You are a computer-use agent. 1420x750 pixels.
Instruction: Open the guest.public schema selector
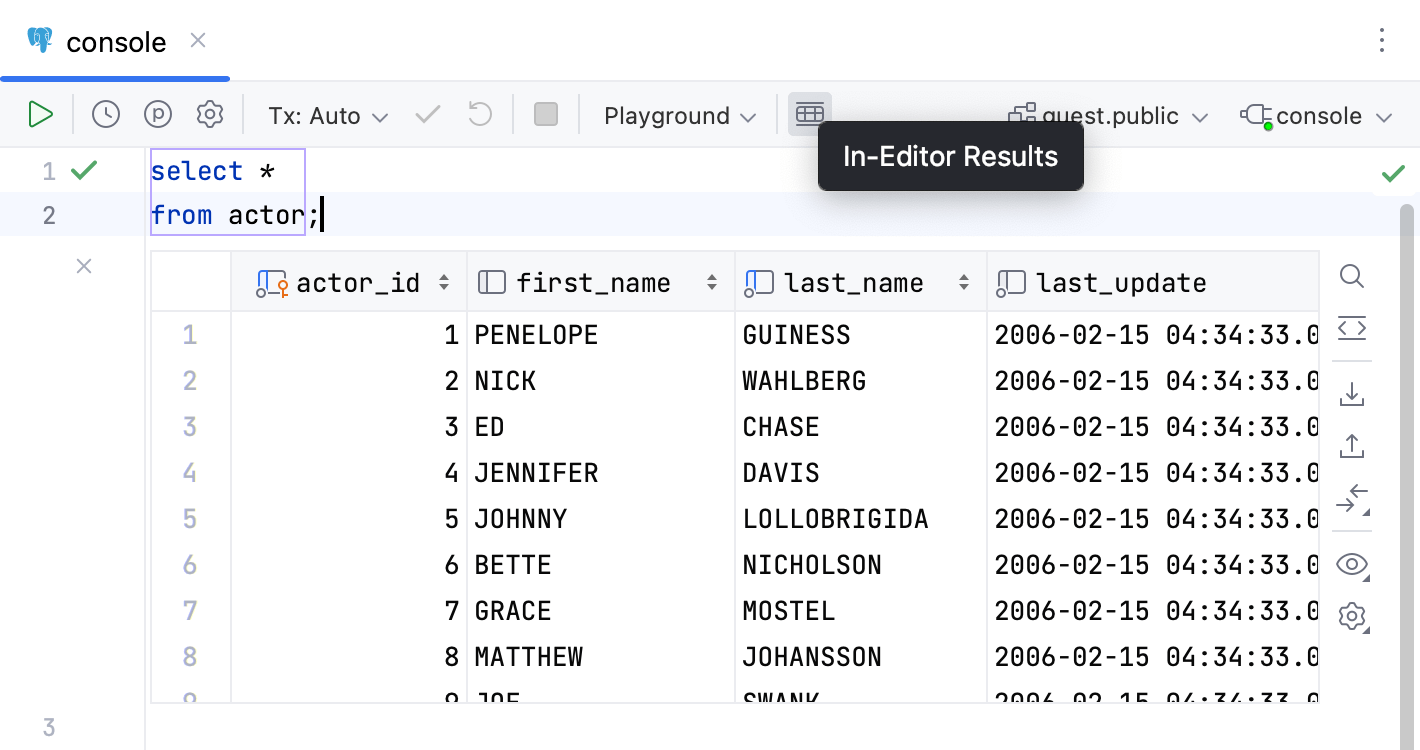(1108, 115)
